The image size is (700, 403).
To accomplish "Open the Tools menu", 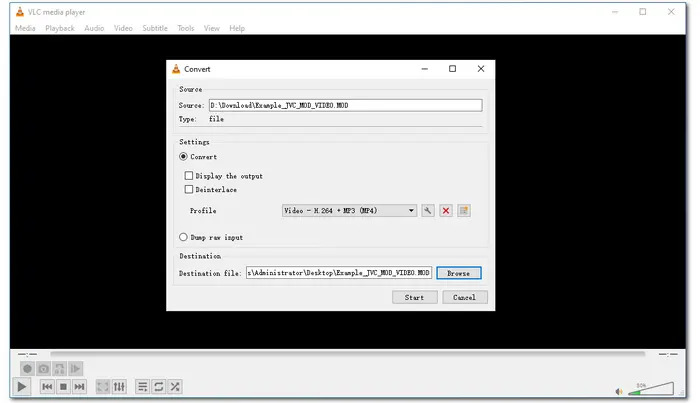I will click(x=186, y=28).
